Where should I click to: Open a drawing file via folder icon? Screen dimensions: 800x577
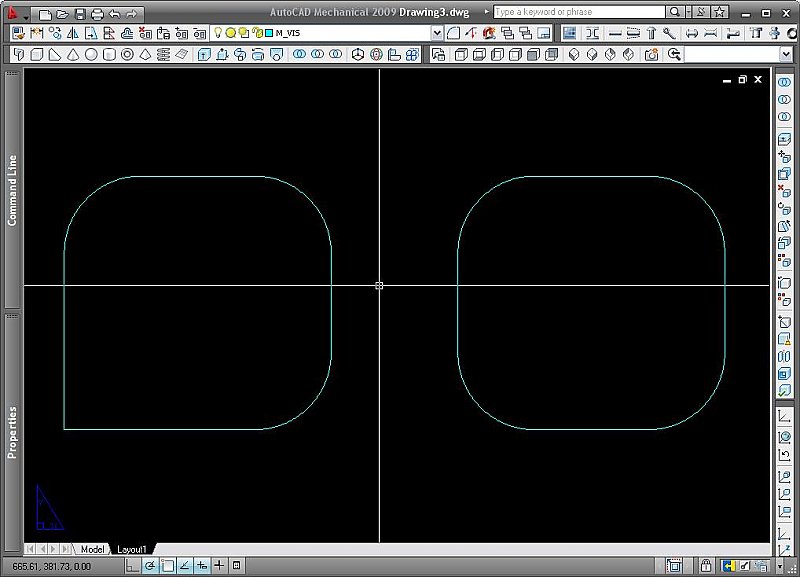tap(63, 14)
